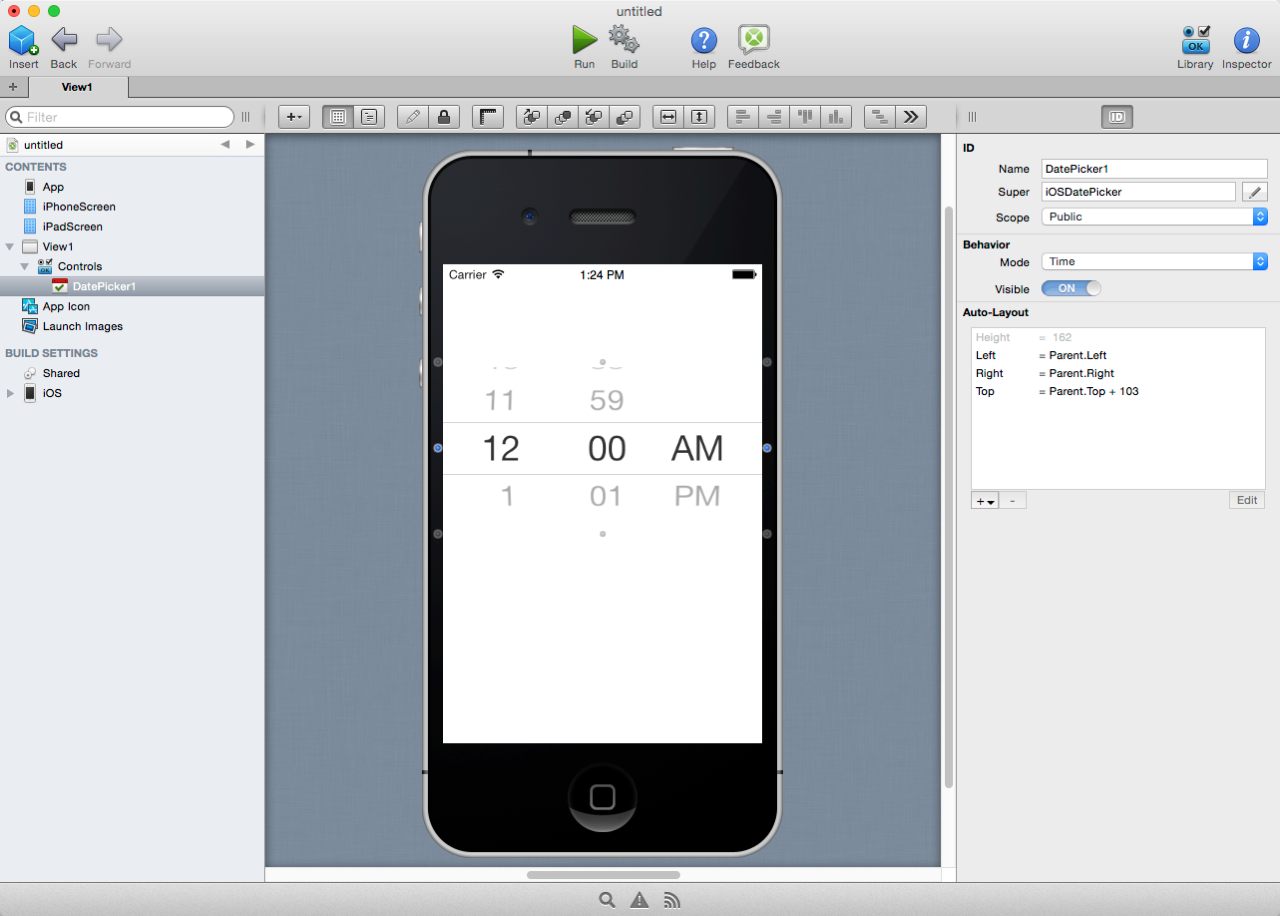Open the Mode dropdown set to Time

1155,261
